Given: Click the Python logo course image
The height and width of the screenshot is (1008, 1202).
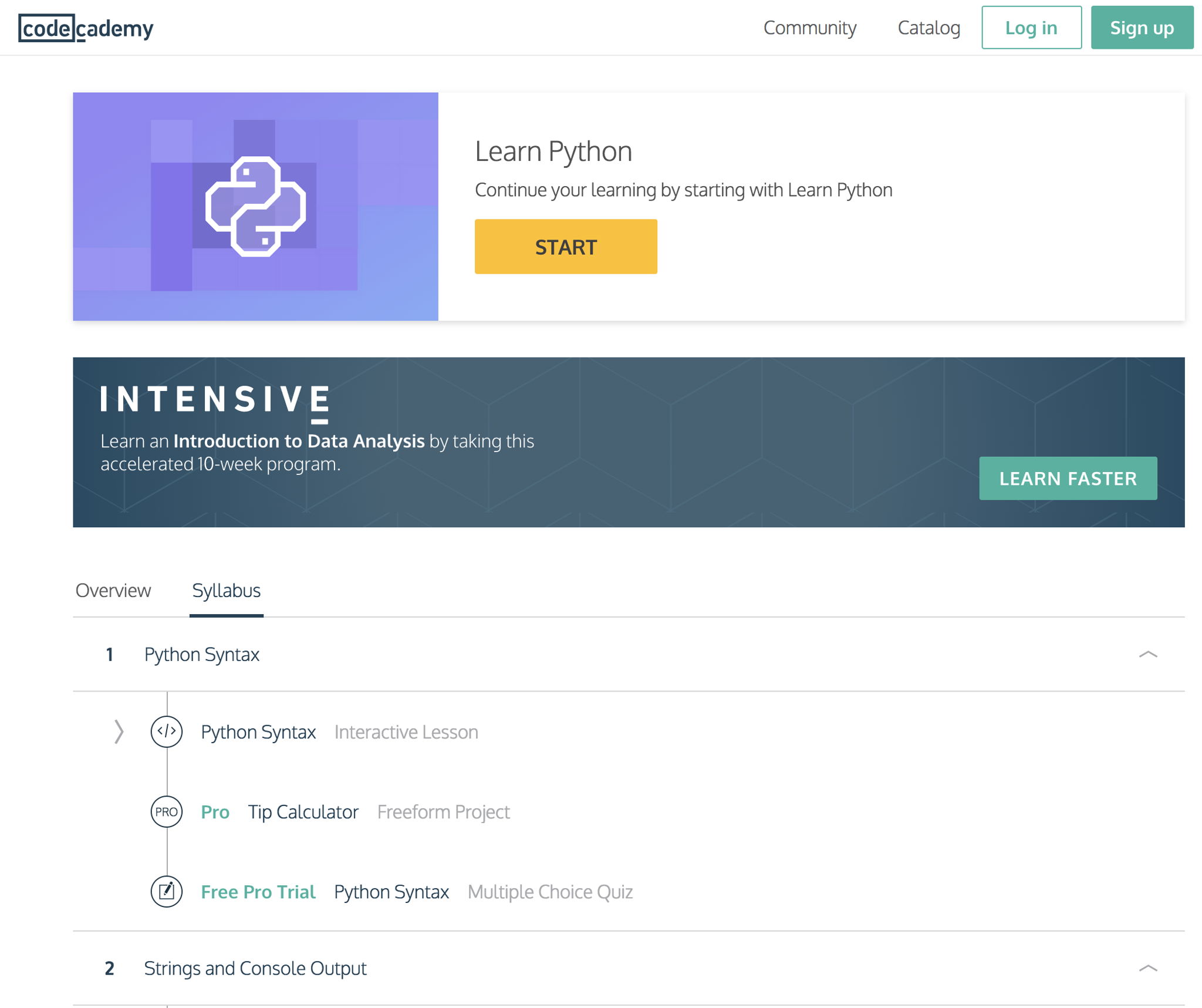Looking at the screenshot, I should [x=255, y=206].
